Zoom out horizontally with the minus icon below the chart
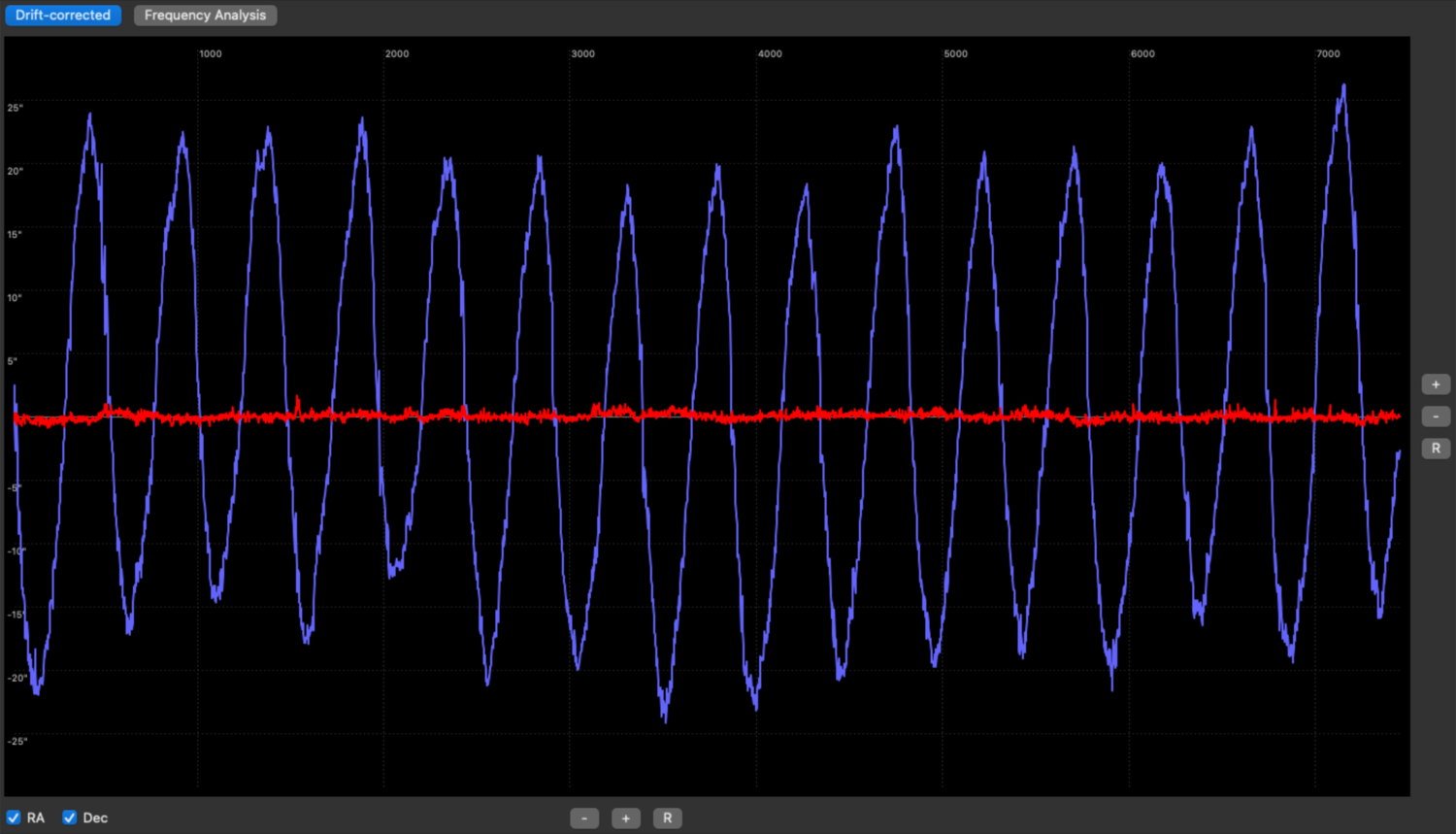 (584, 817)
